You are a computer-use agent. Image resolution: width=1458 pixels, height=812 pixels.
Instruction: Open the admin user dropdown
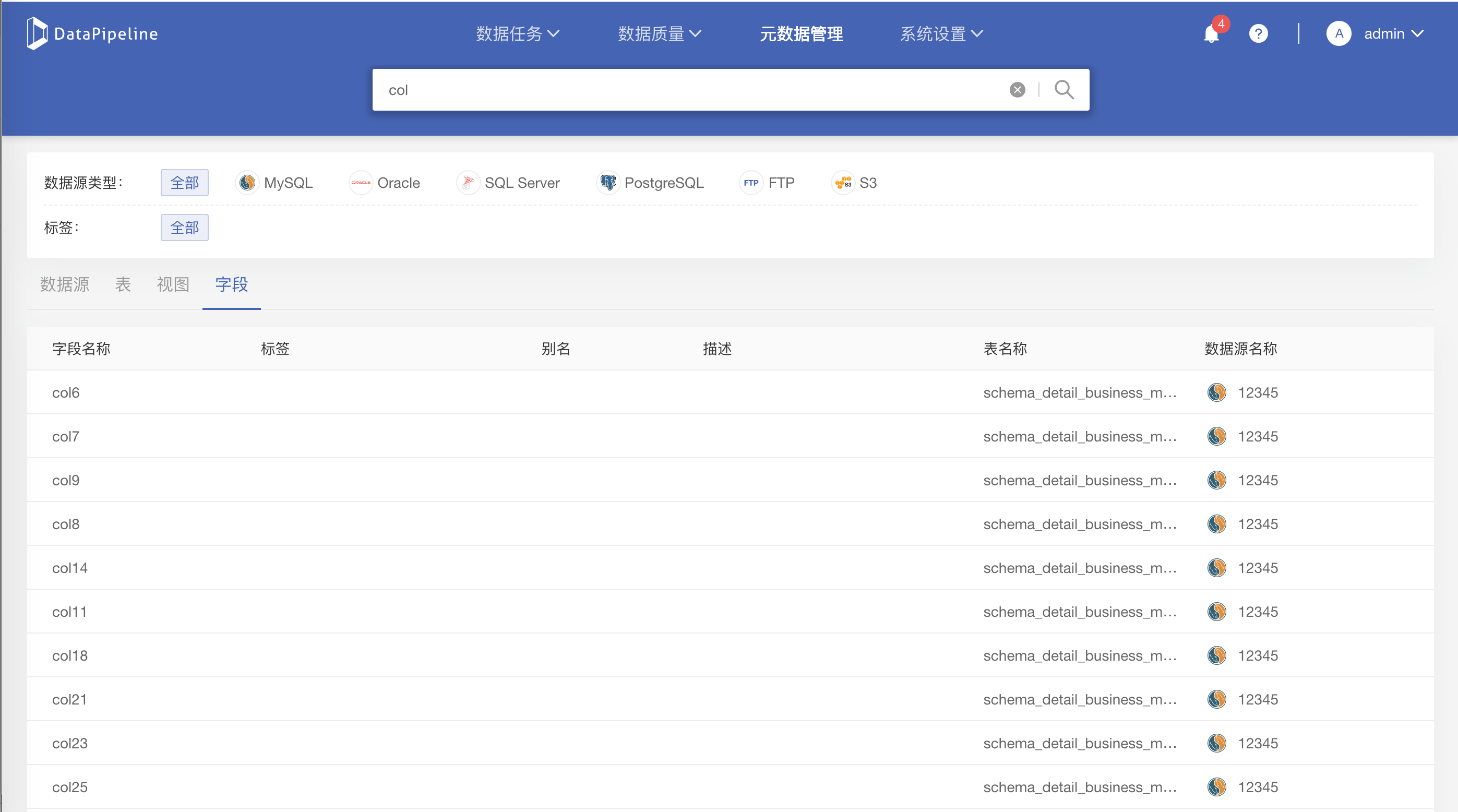click(1384, 34)
